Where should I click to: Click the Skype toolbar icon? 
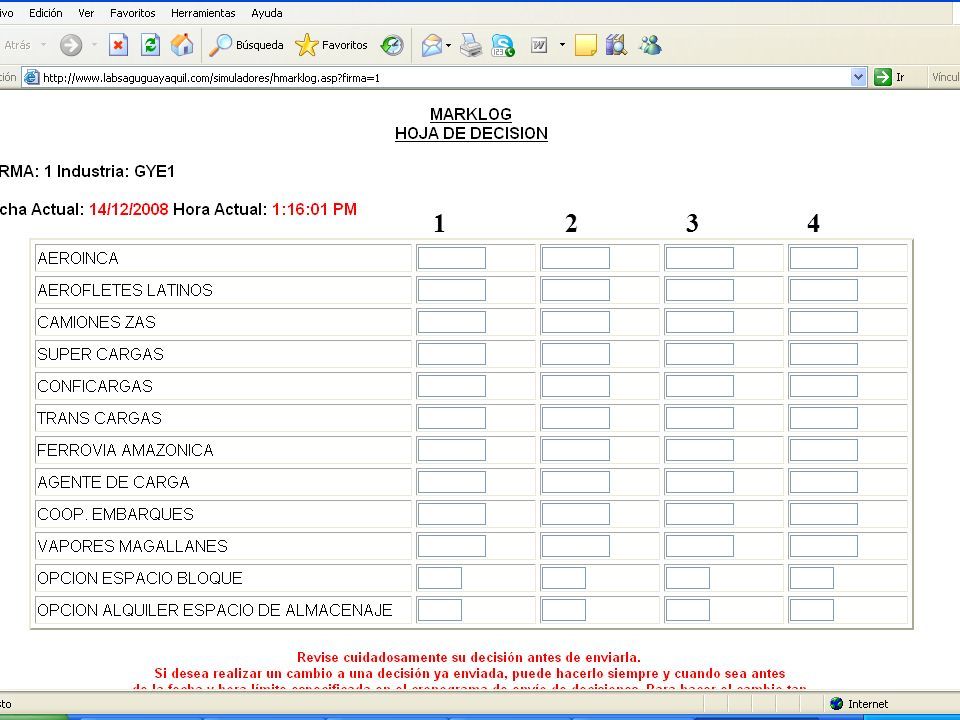503,45
